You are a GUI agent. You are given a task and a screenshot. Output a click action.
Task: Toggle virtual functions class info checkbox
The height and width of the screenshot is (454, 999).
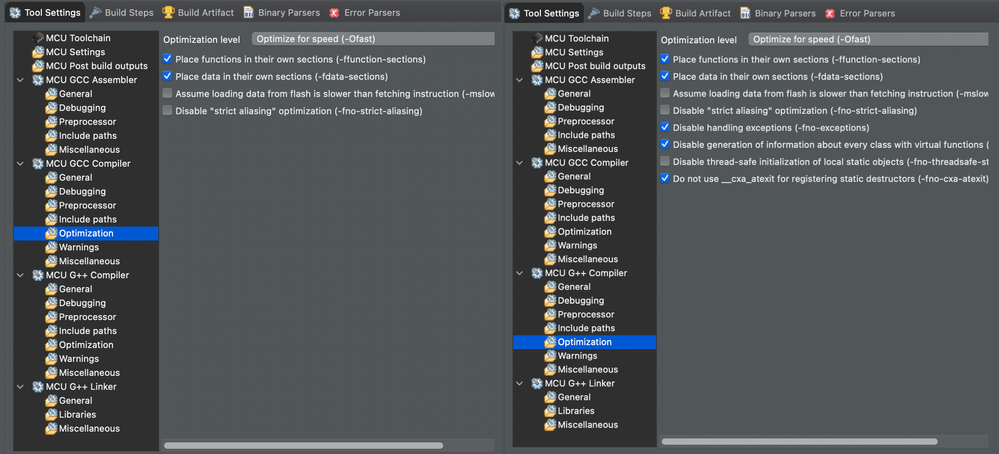tap(665, 145)
